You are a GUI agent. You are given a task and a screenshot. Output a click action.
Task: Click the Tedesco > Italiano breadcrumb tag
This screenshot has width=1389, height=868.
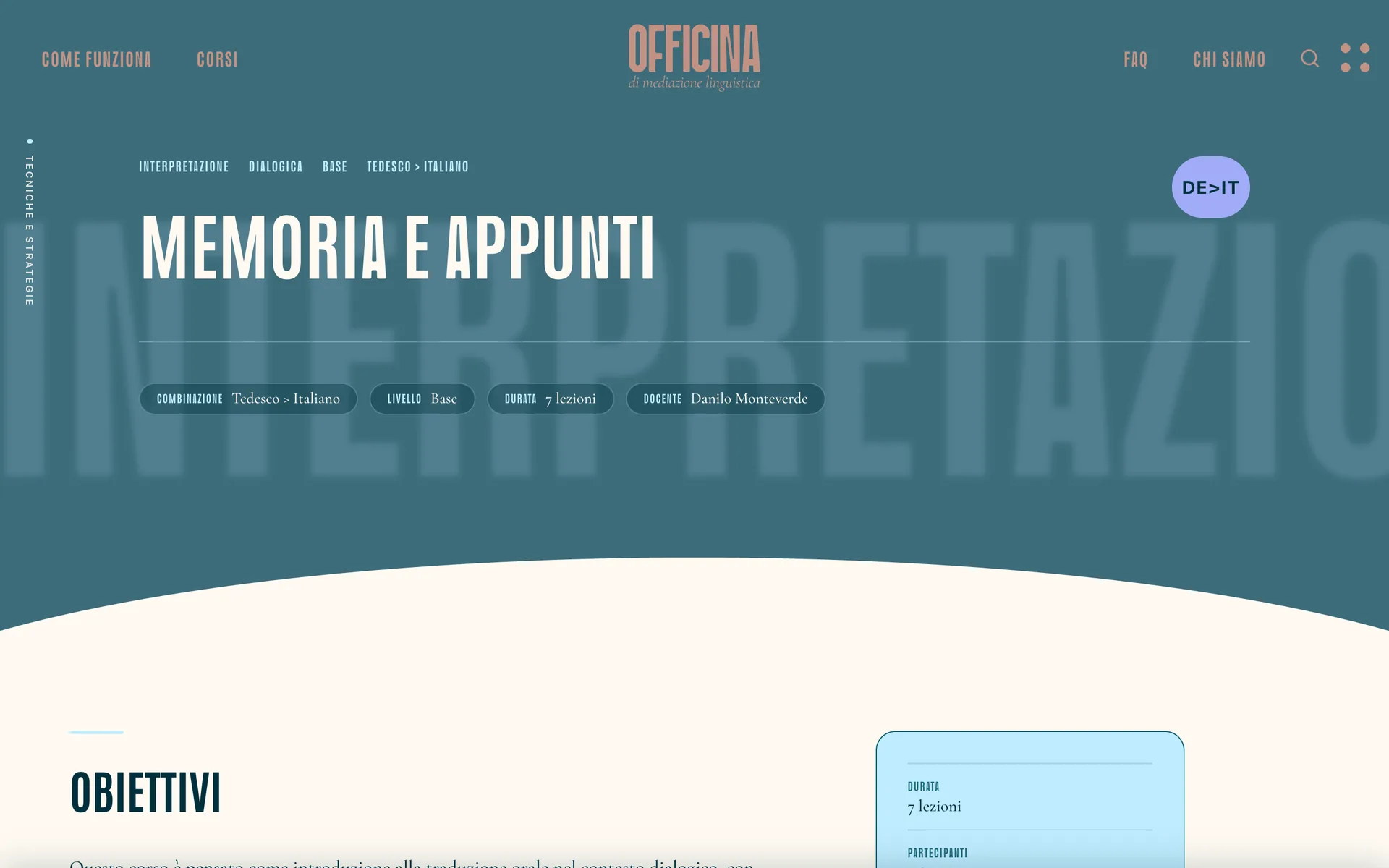click(x=417, y=166)
